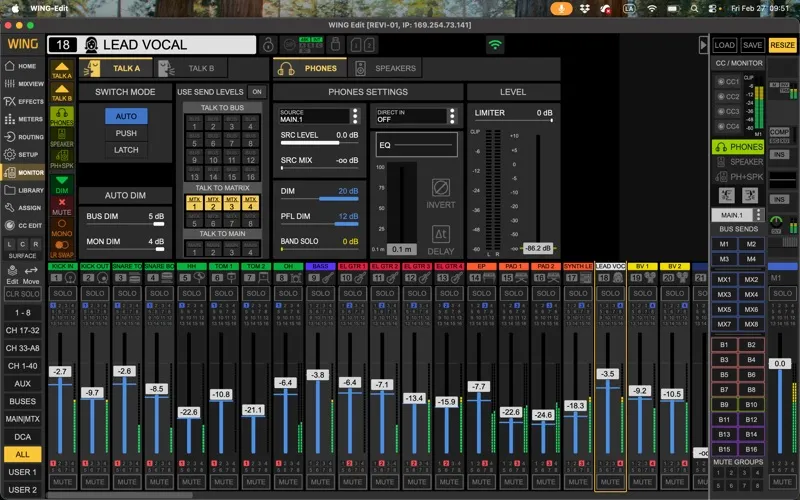
Task: Click the Save button
Action: click(752, 45)
